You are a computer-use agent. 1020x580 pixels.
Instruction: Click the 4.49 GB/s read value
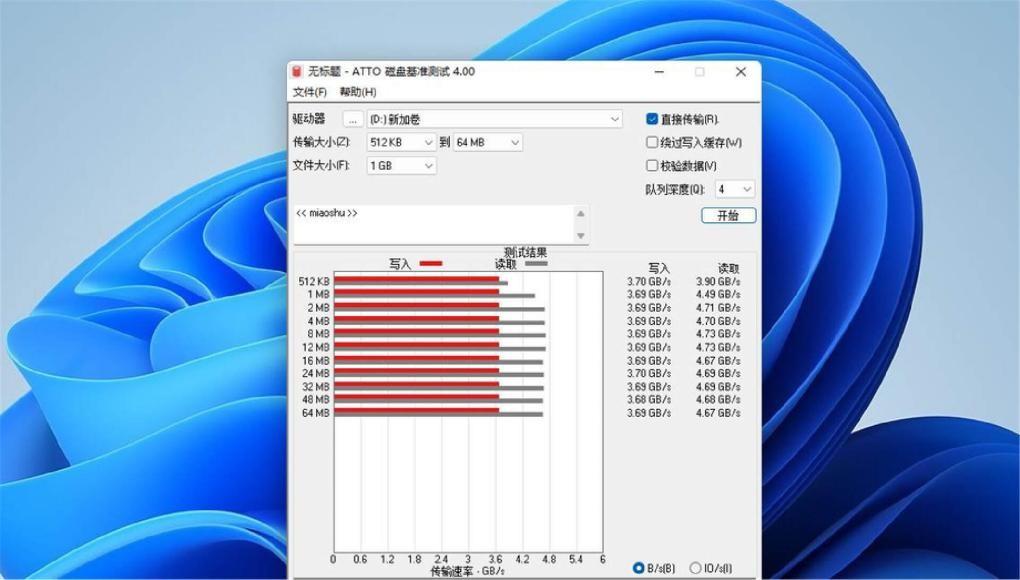pos(718,295)
